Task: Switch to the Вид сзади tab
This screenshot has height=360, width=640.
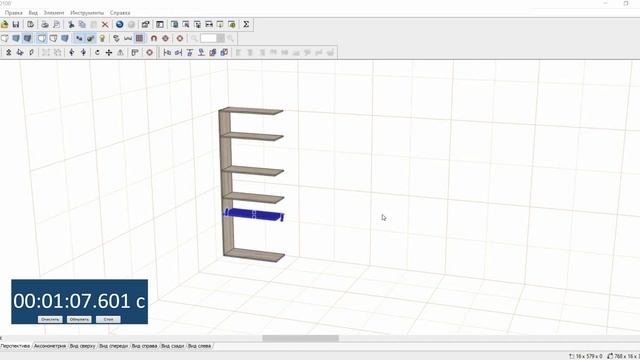Action: [x=173, y=346]
